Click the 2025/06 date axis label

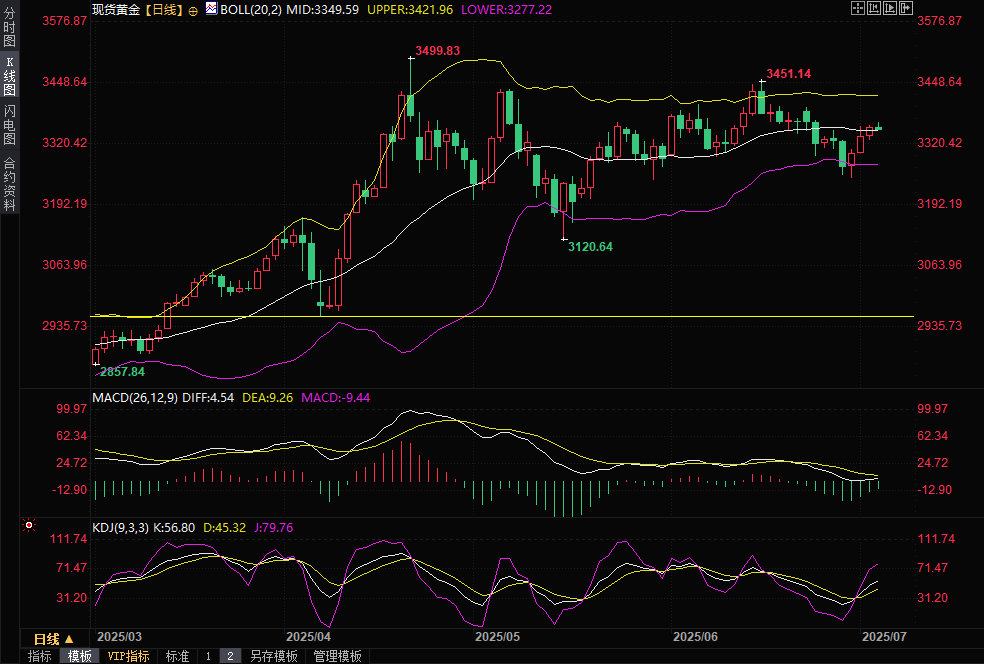tap(695, 637)
